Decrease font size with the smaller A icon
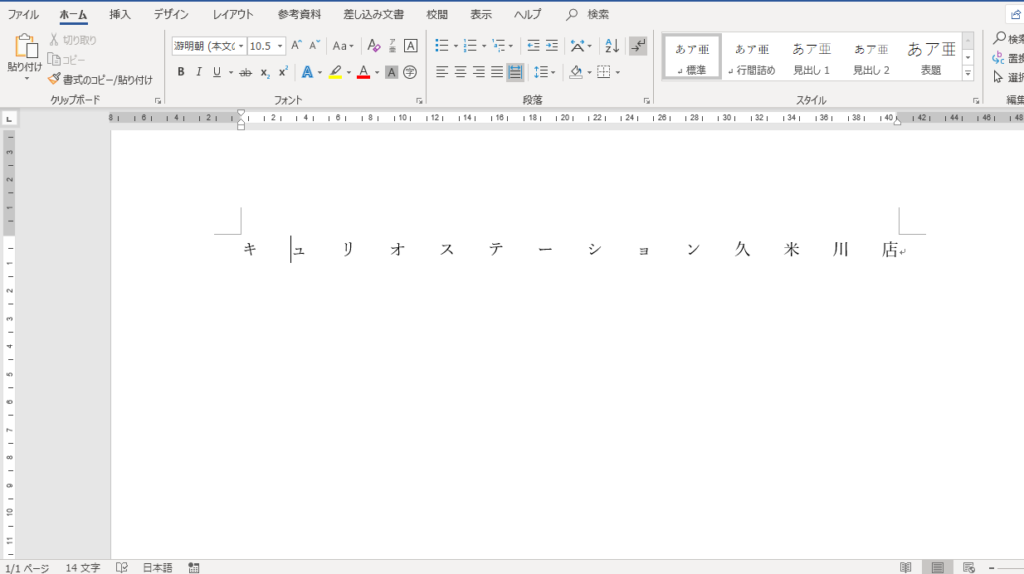The width and height of the screenshot is (1024, 574). [x=314, y=46]
